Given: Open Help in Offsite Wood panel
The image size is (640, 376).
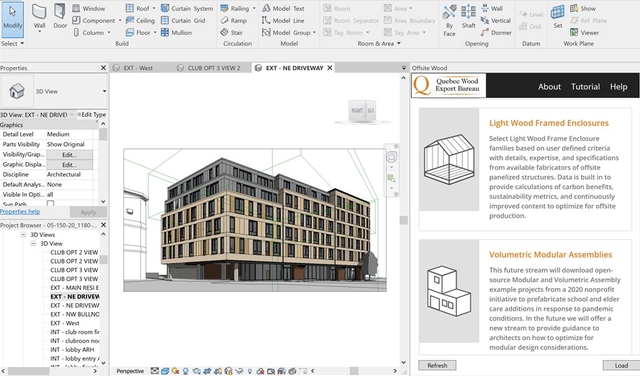Looking at the screenshot, I should 618,87.
